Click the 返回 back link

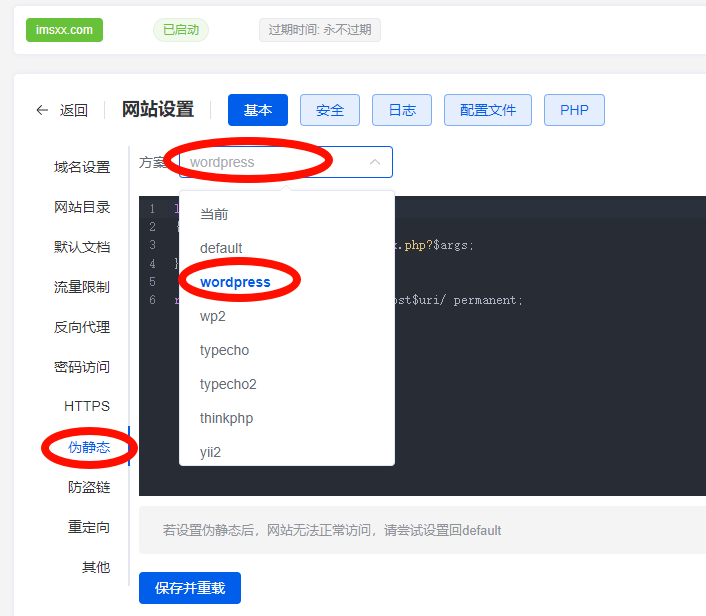point(73,110)
